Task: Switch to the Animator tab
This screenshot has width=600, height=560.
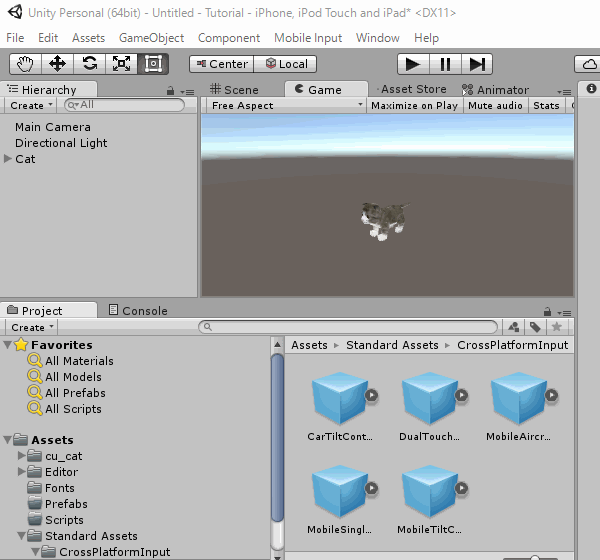Action: click(495, 90)
